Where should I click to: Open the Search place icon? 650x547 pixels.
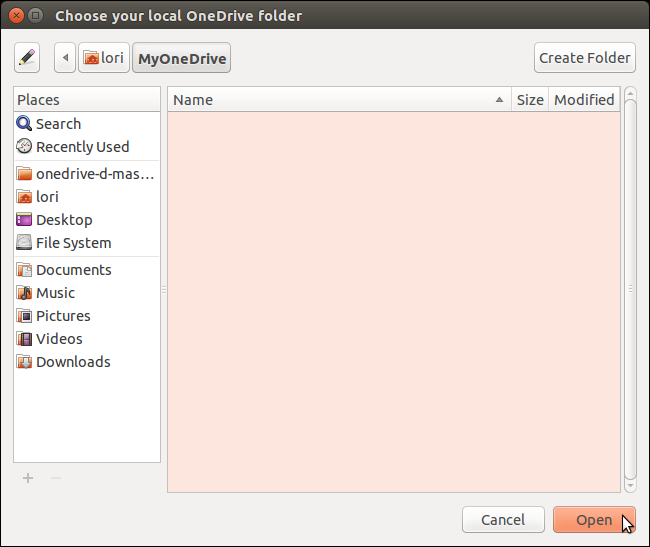(24, 123)
